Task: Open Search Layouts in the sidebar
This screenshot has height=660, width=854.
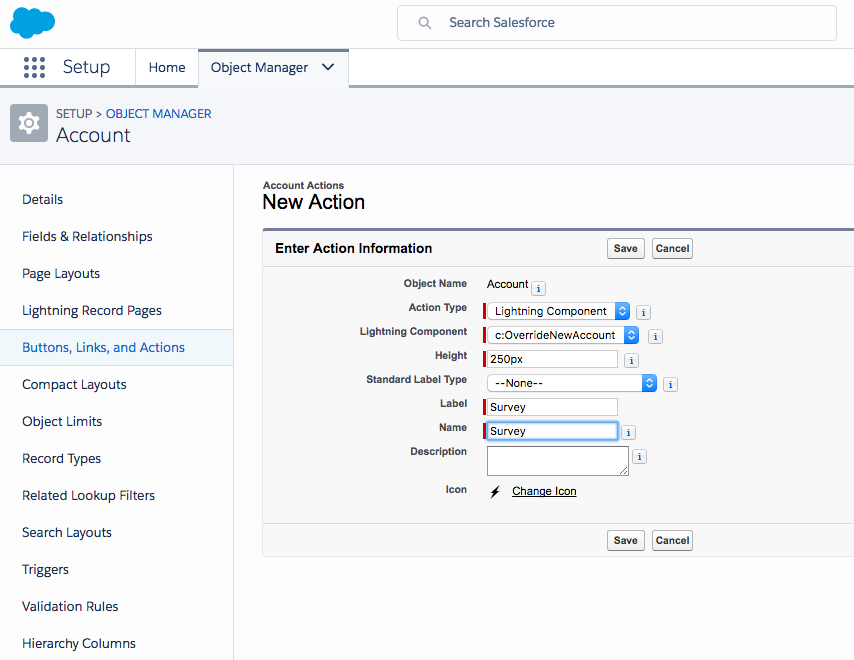Action: tap(67, 533)
